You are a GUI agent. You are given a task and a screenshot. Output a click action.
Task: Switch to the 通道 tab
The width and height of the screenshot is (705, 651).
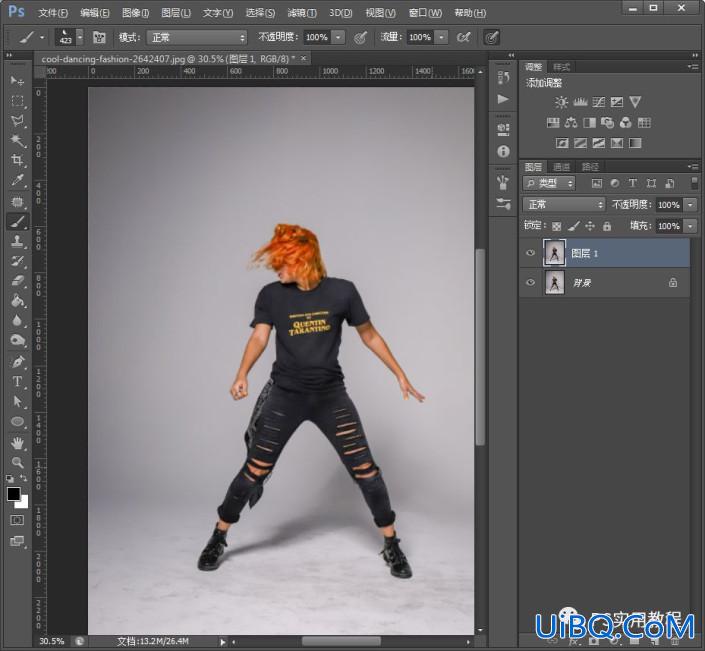(562, 167)
